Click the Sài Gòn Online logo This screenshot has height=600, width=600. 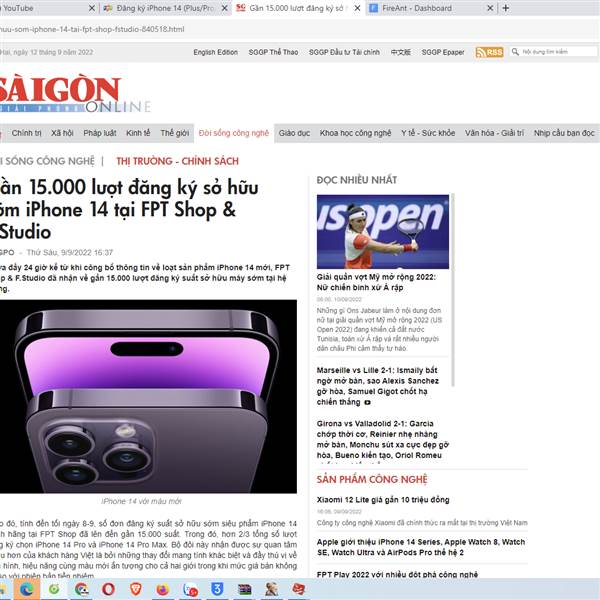click(x=75, y=93)
